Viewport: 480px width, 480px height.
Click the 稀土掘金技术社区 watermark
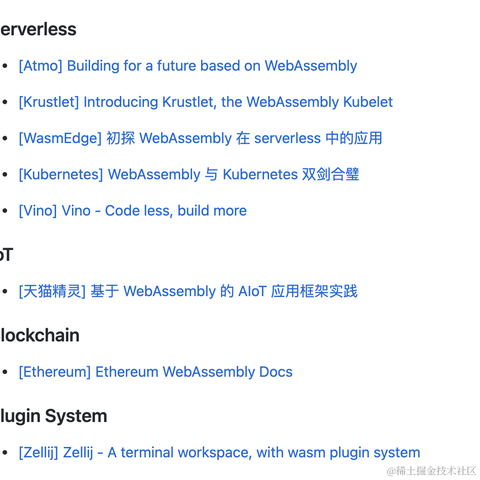(x=431, y=471)
